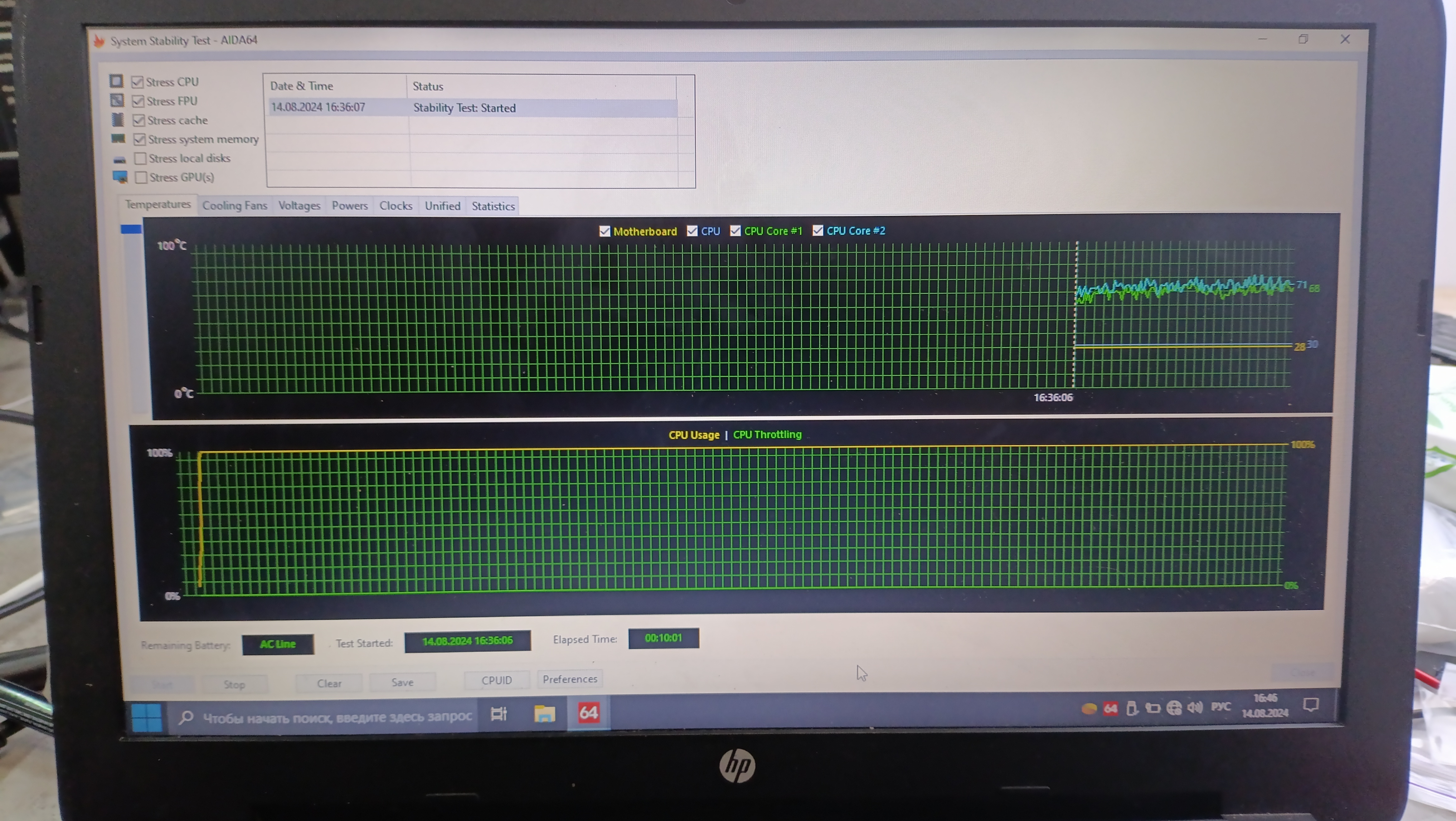Open the Cooling Fans tab
1456x821 pixels.
coord(235,205)
